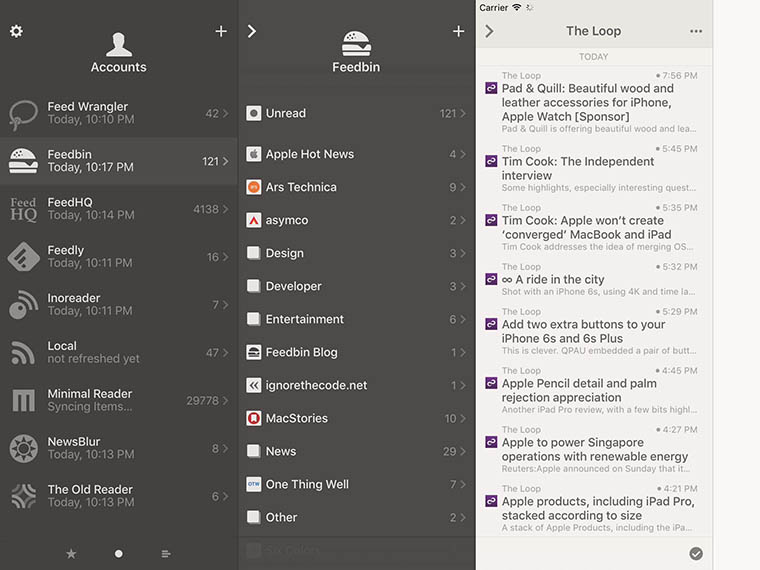The image size is (760, 570).
Task: Open the Entertainment folder
Action: click(356, 319)
